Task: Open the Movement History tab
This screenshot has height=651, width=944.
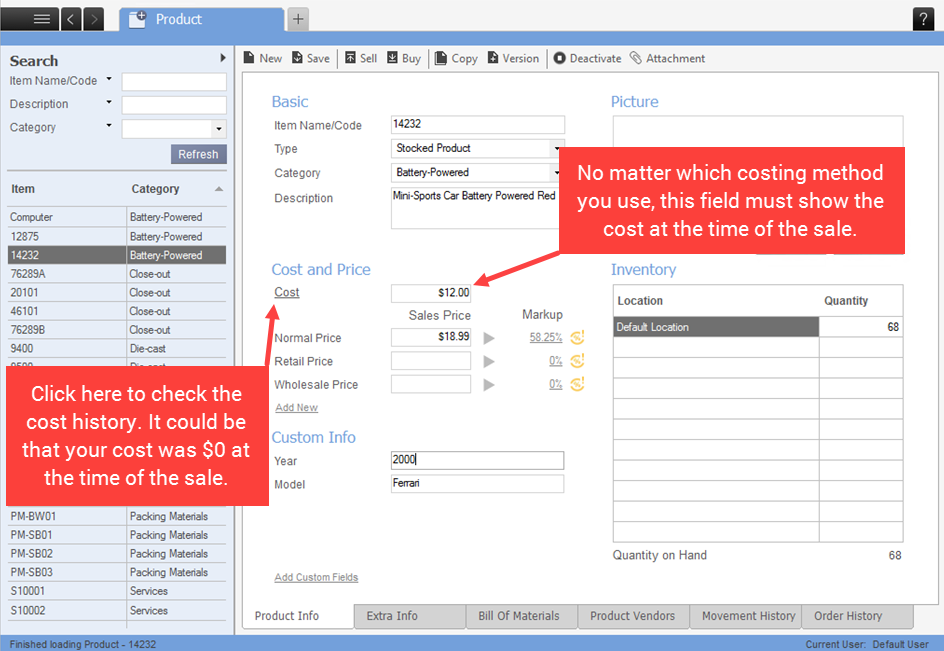Action: pos(748,616)
